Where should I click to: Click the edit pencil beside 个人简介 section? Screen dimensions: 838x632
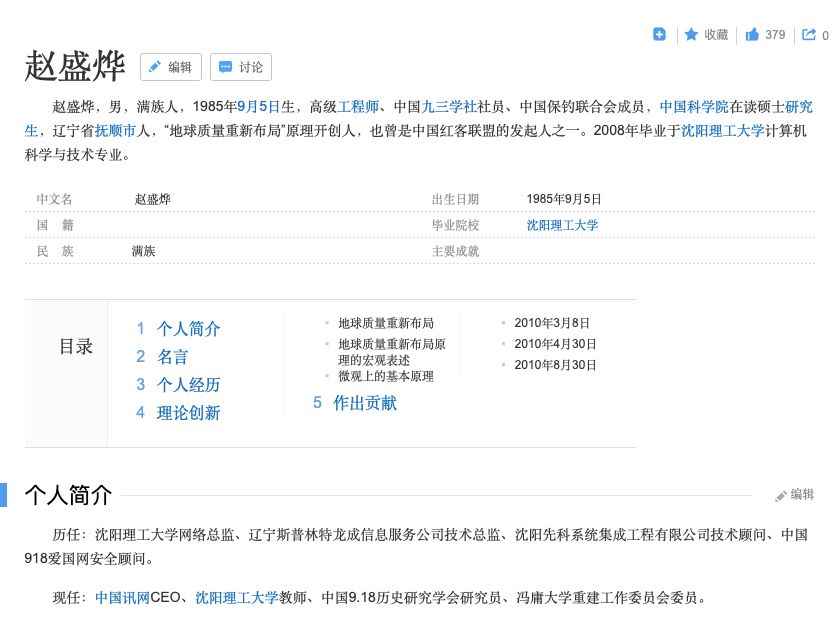[x=779, y=494]
